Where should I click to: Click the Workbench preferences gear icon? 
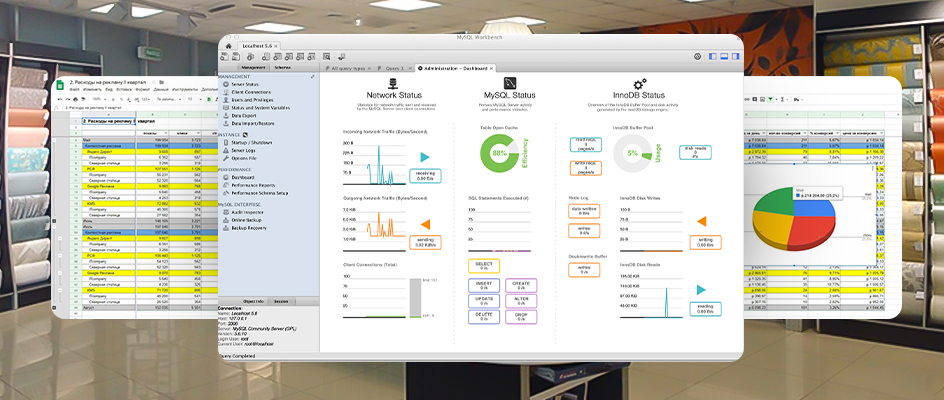tap(697, 57)
